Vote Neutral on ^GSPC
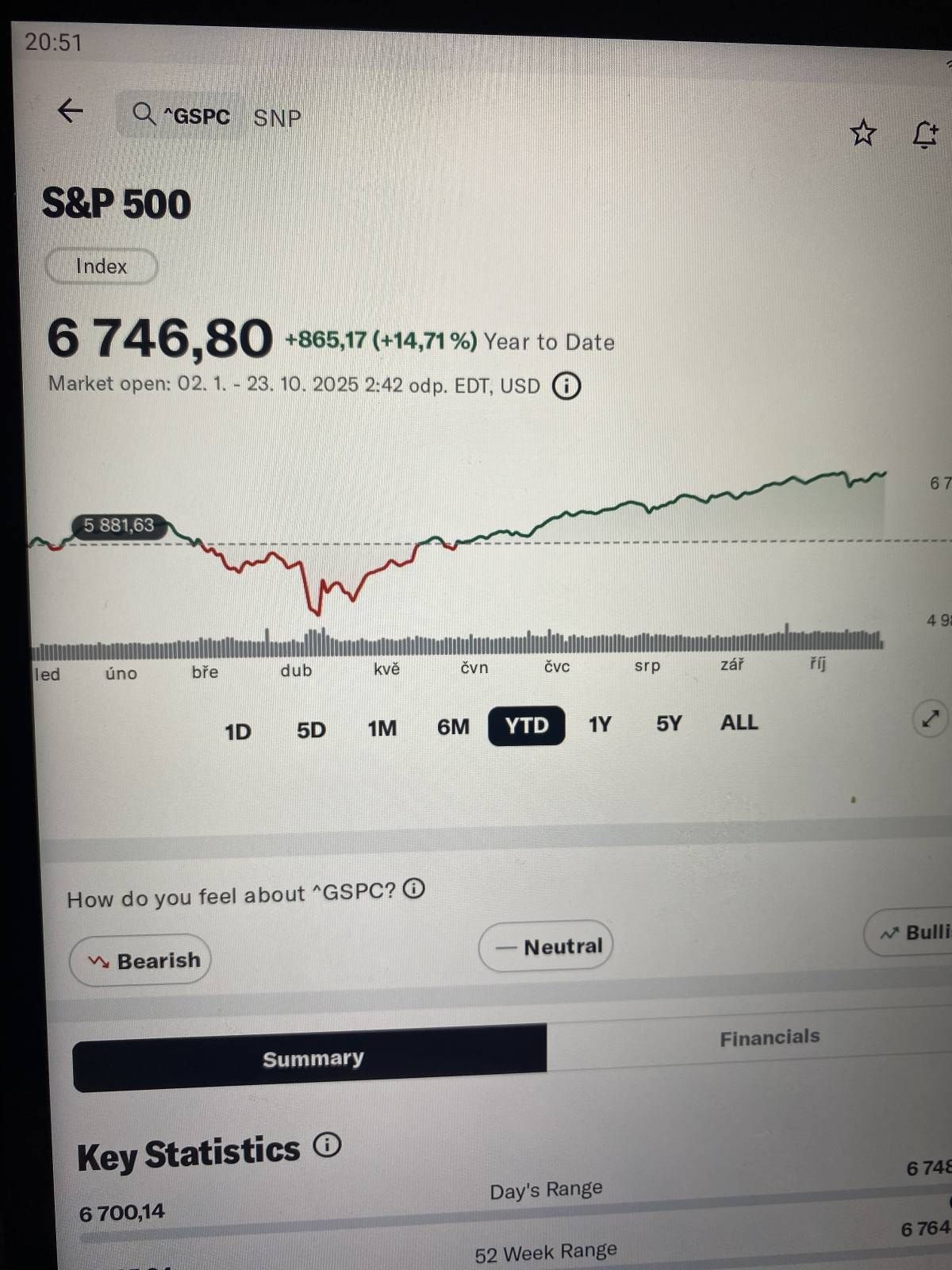Image resolution: width=952 pixels, height=1270 pixels. click(546, 946)
